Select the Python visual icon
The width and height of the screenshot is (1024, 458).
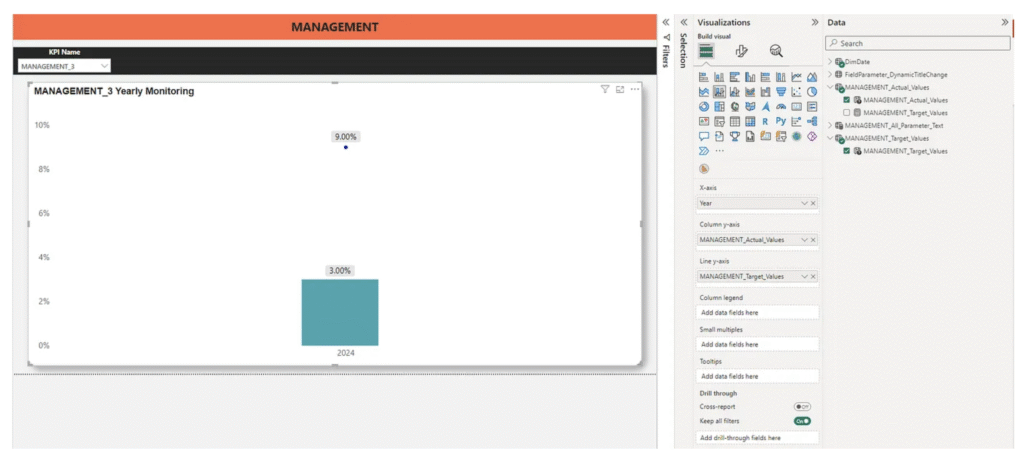pos(781,121)
